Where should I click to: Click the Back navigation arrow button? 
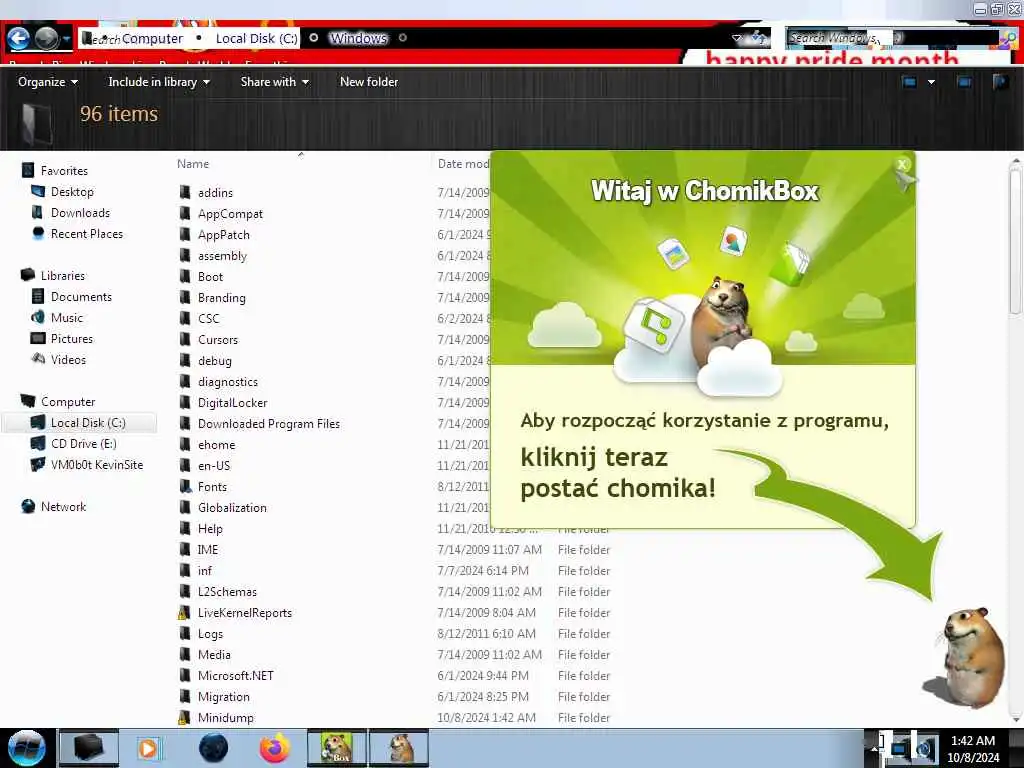click(x=18, y=39)
